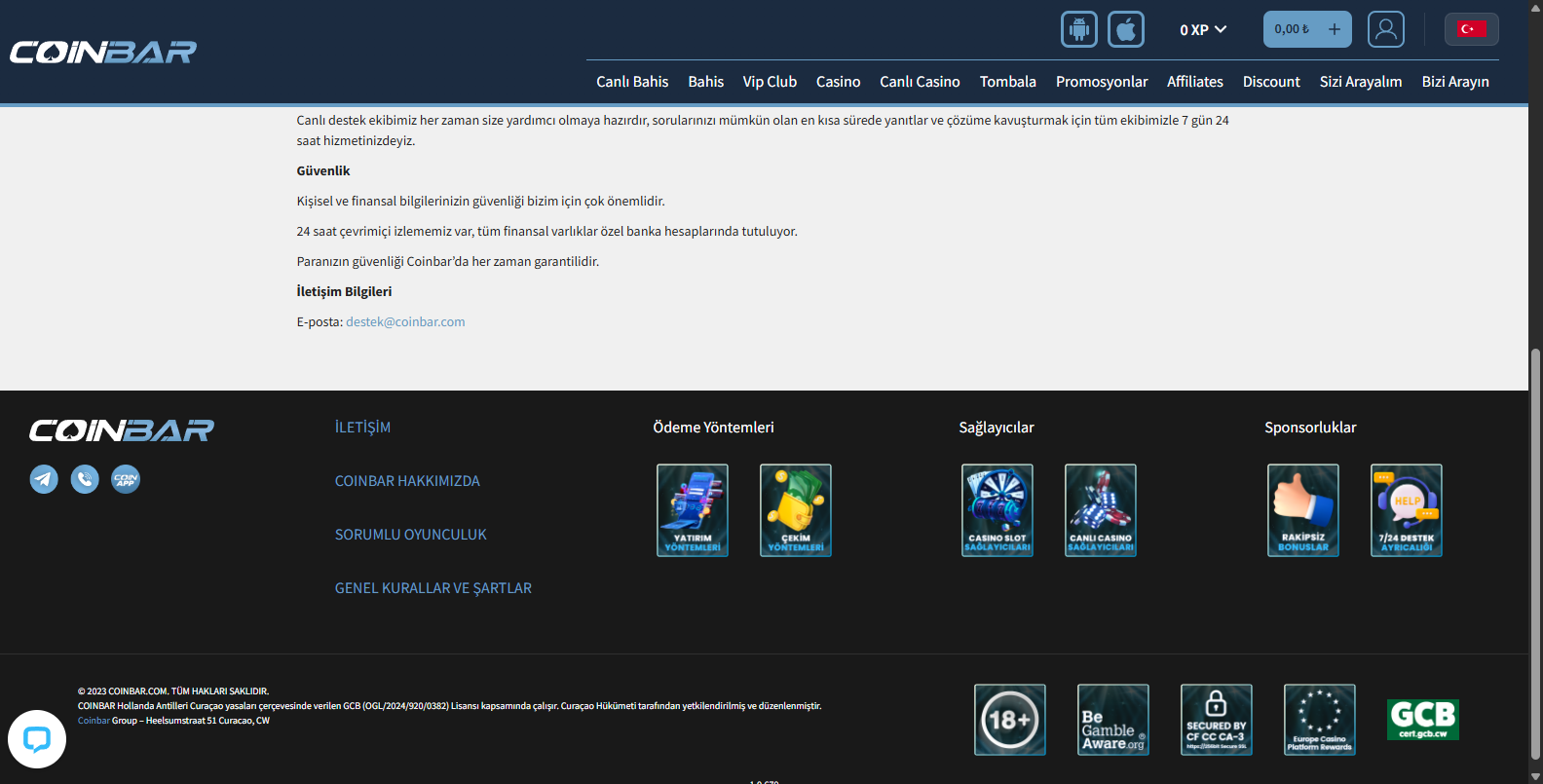Open the İLETİŞİM footer link
The width and height of the screenshot is (1543, 784).
[x=362, y=428]
